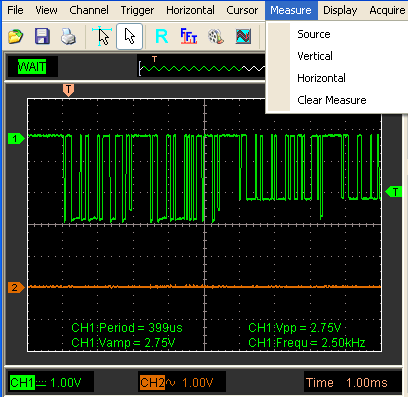Click the orange T horizontal trigger marker
The image size is (408, 397).
coord(68,90)
